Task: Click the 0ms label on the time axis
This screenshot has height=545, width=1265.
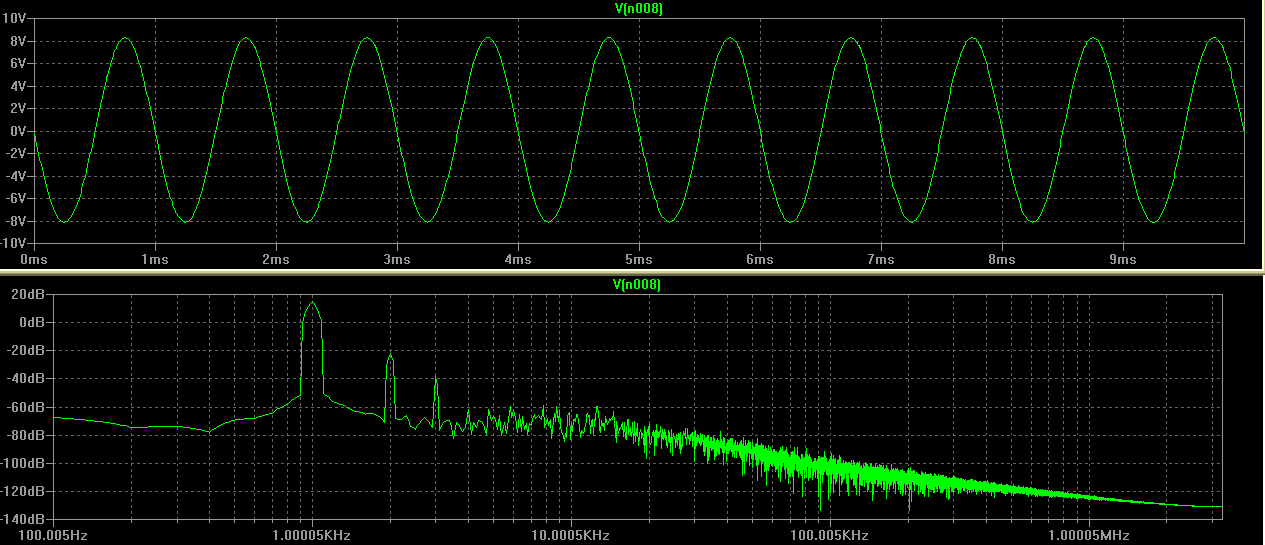Action: 35,259
